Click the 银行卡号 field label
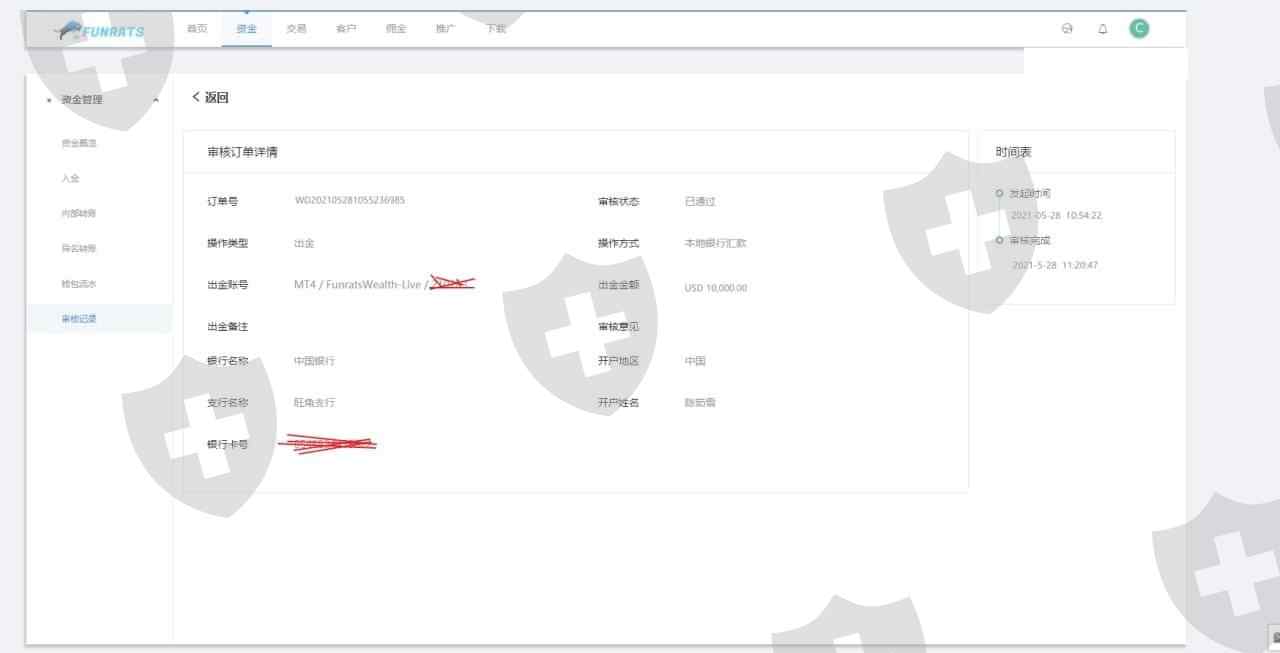1280x653 pixels. 227,444
